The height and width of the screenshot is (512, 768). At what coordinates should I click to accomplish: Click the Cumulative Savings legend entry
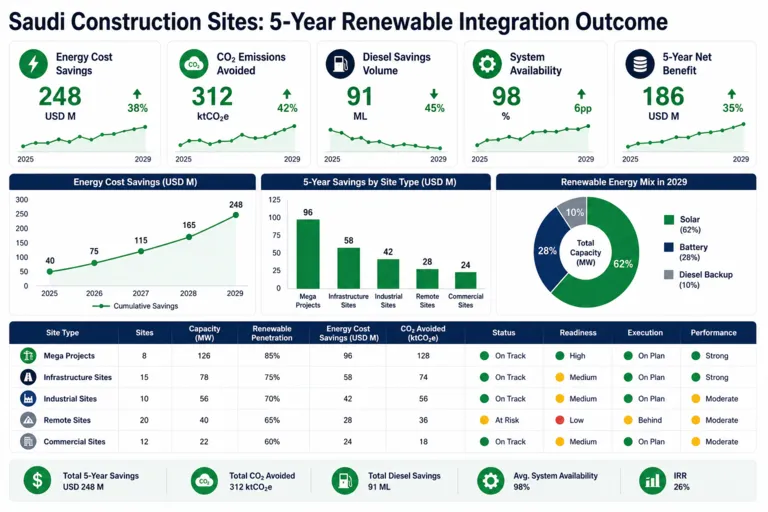click(x=135, y=306)
